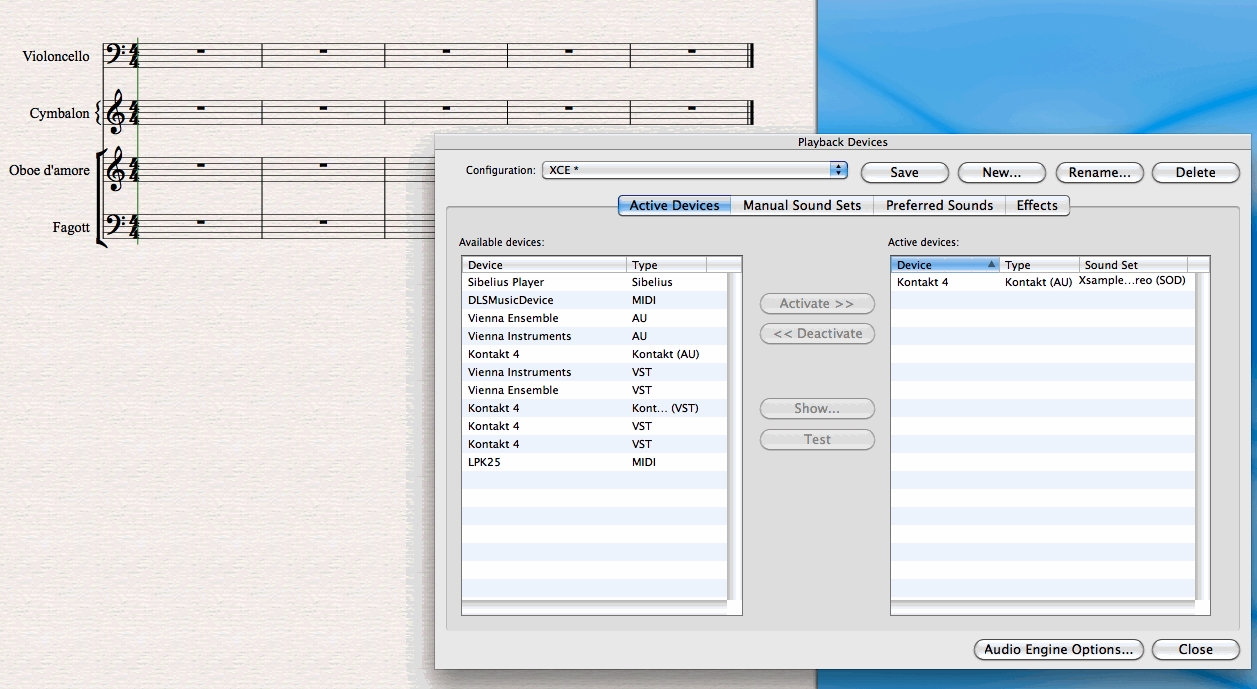Select the treble clef on the Cymbalon staff
The width and height of the screenshot is (1257, 689).
coord(116,110)
